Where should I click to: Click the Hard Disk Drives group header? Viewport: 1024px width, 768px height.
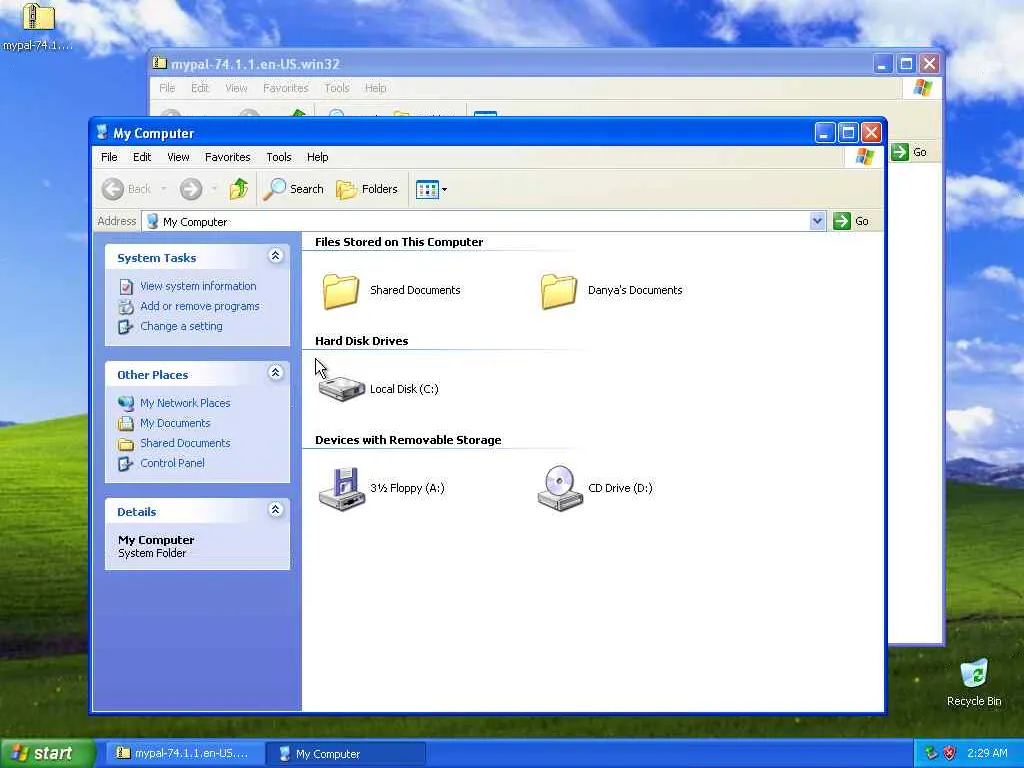(361, 341)
